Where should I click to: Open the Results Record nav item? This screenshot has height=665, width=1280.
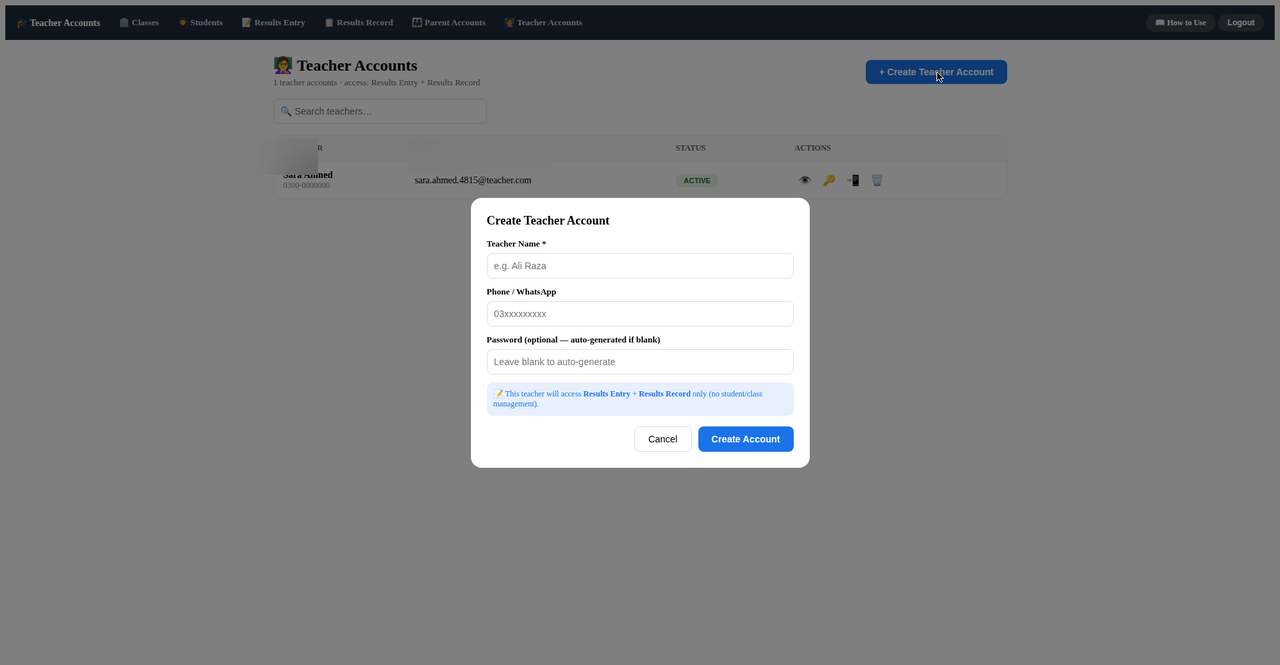coord(358,22)
